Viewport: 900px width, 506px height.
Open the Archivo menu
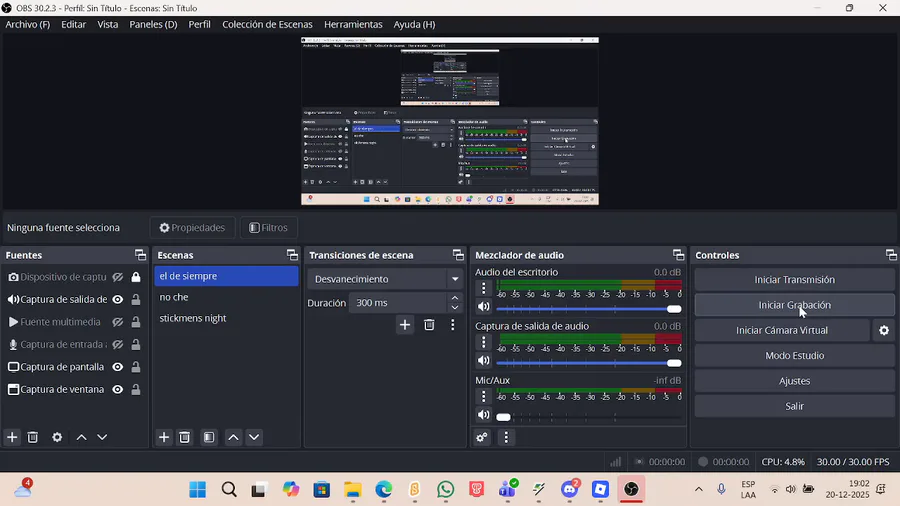[28, 24]
